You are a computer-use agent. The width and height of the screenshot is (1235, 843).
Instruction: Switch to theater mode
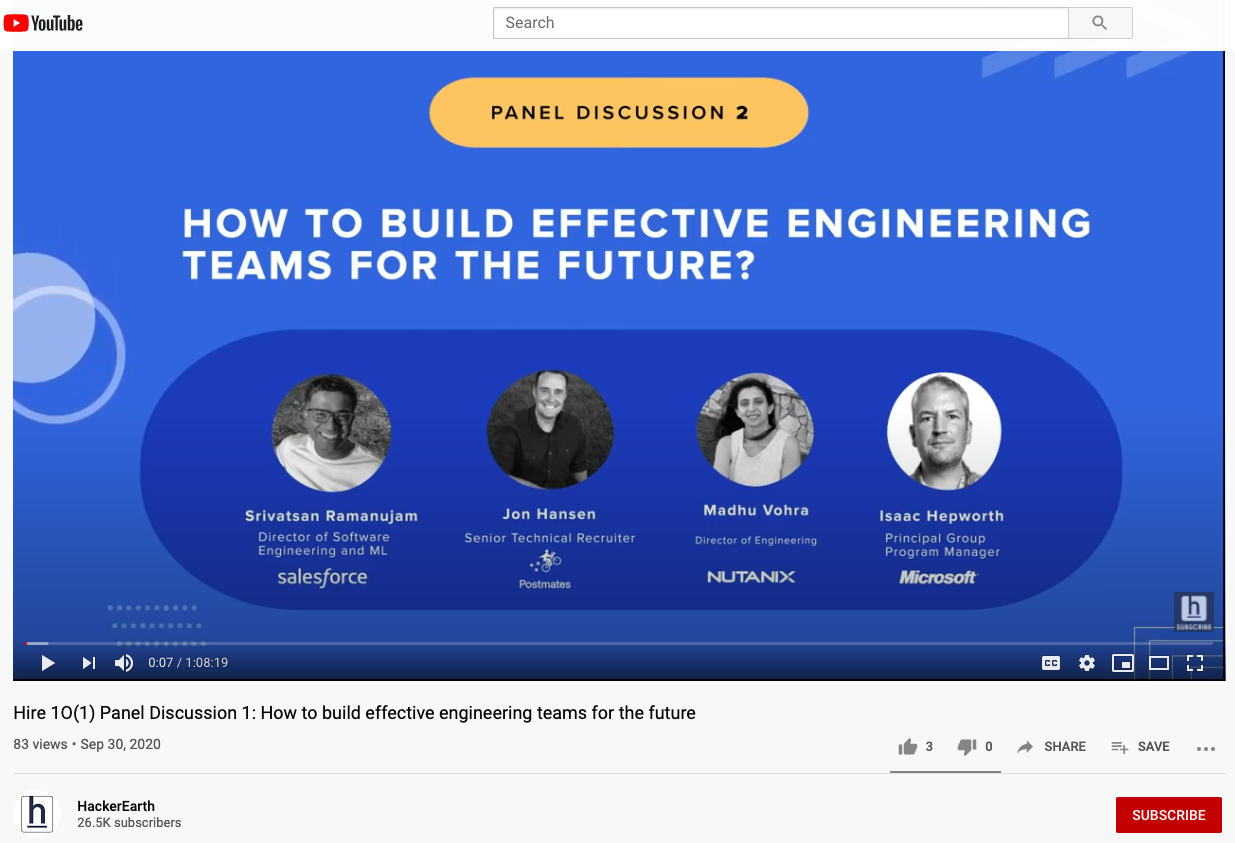[1159, 662]
